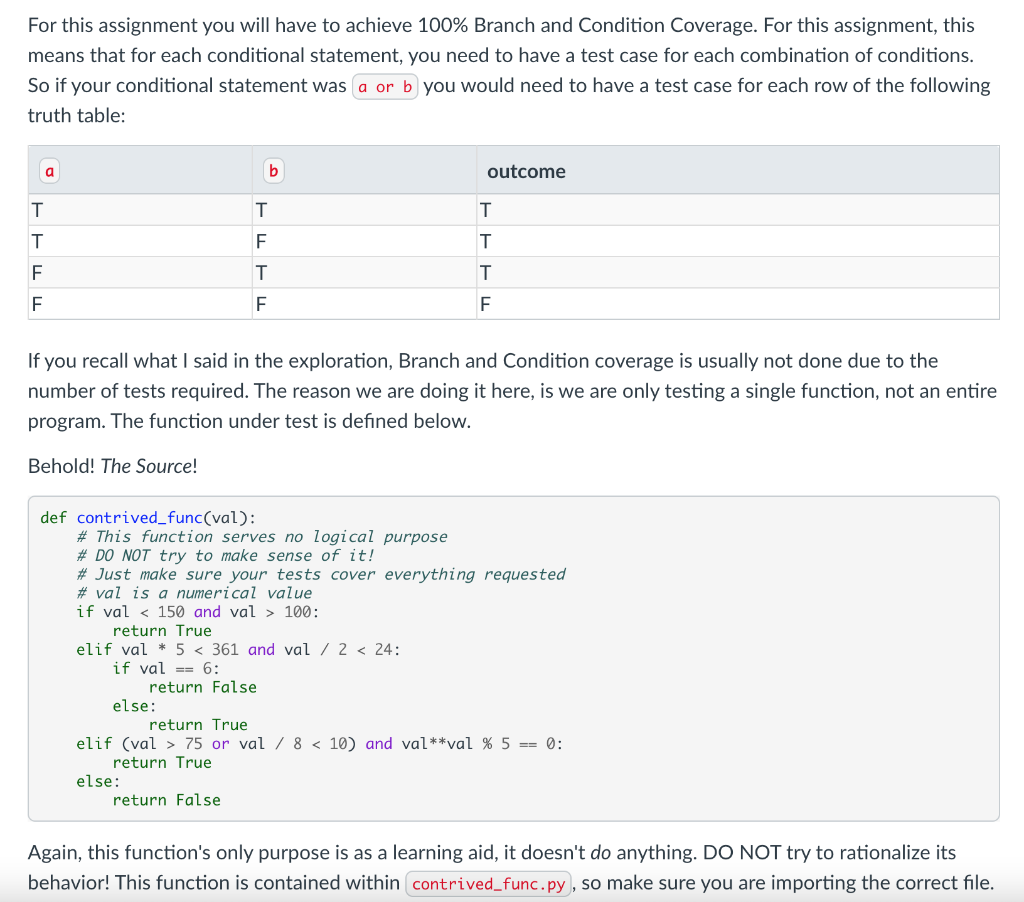Select the row with T F T values
The image size is (1024, 902).
300,240
